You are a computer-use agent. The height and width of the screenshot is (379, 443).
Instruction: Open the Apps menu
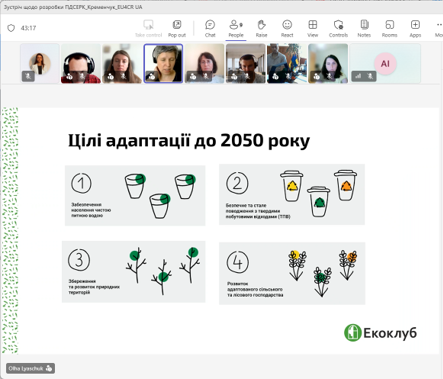[x=415, y=28]
